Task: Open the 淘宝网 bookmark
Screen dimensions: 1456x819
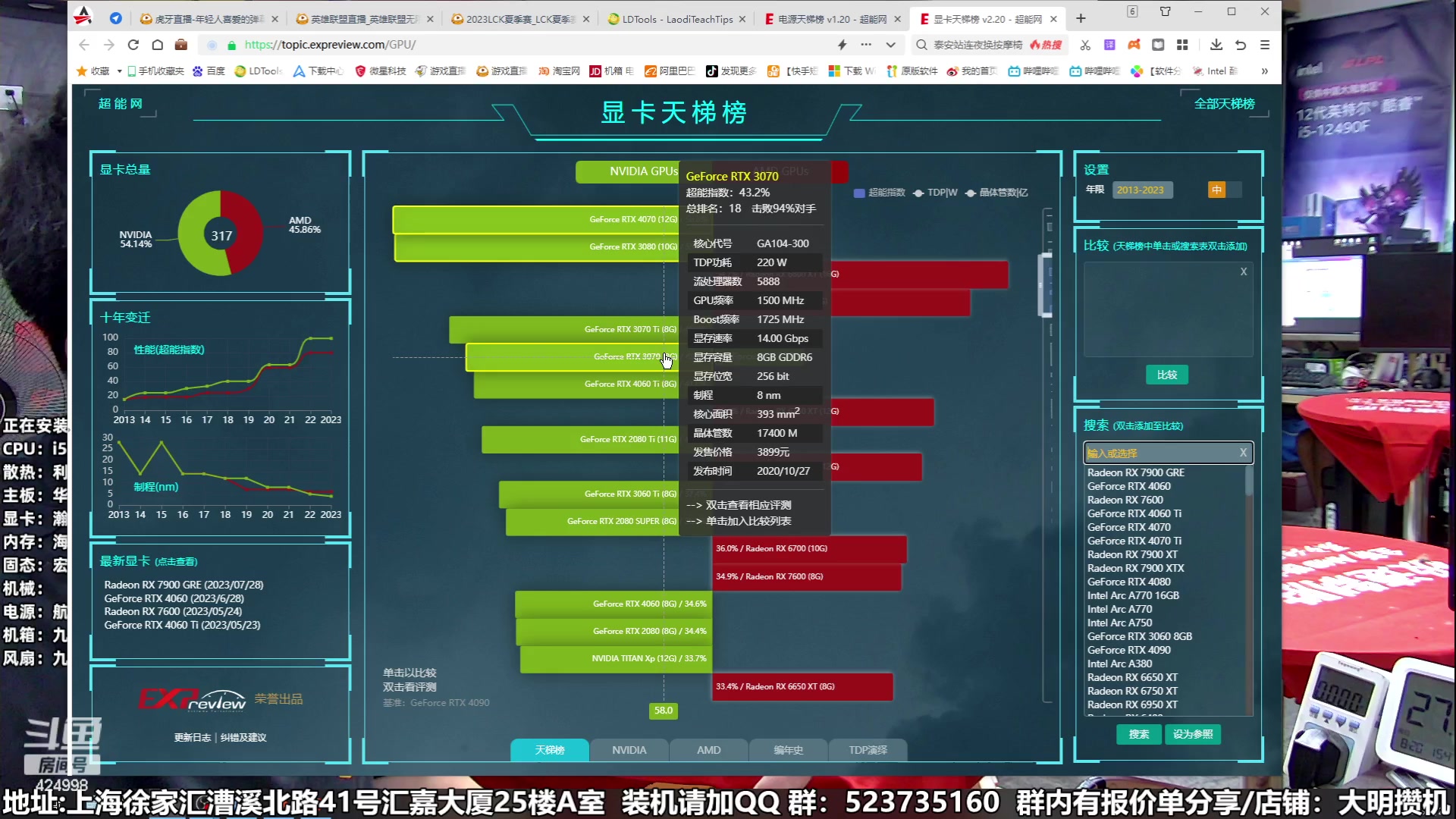Action: coord(559,71)
